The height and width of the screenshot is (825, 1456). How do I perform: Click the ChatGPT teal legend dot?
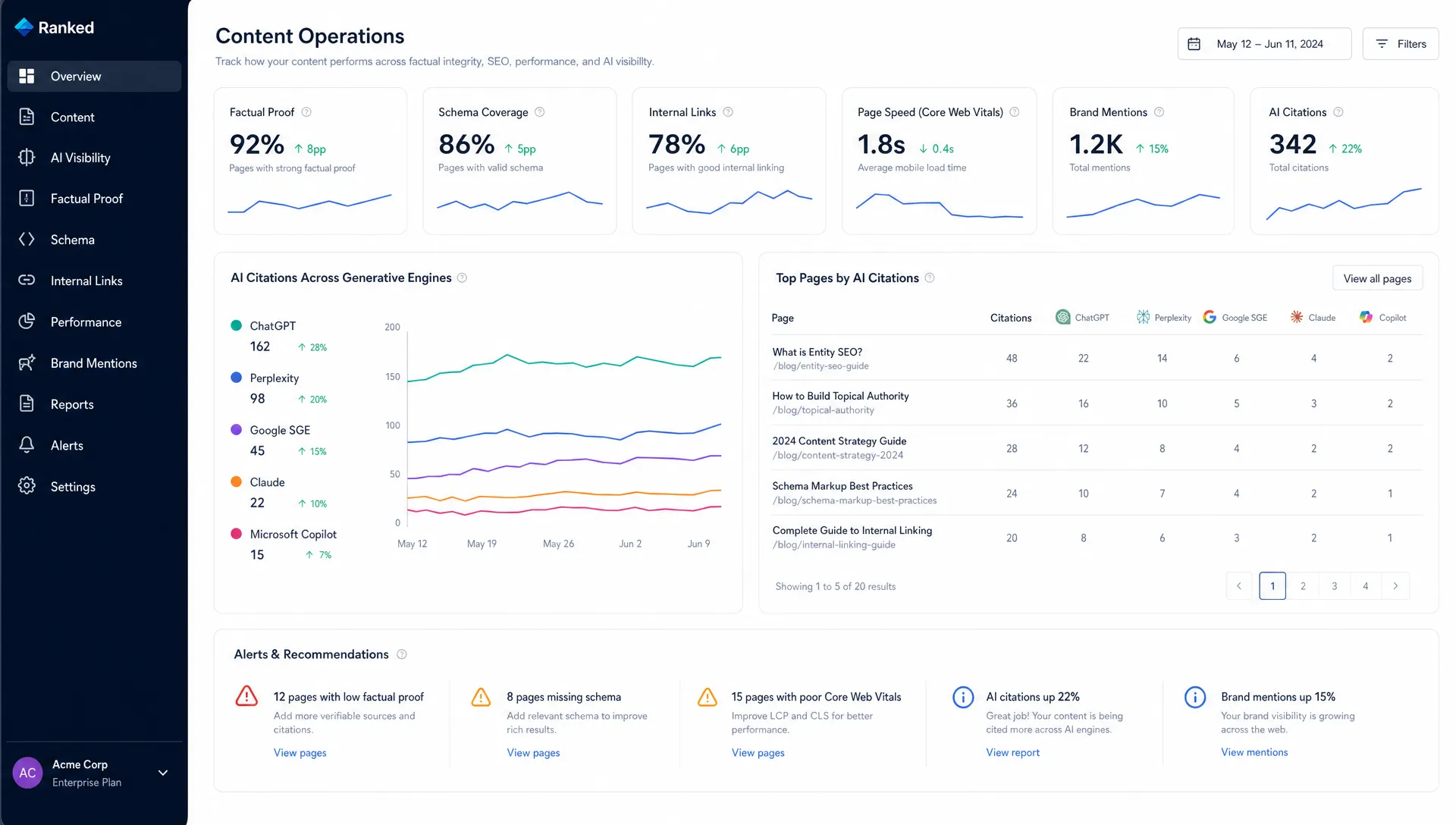(x=236, y=325)
